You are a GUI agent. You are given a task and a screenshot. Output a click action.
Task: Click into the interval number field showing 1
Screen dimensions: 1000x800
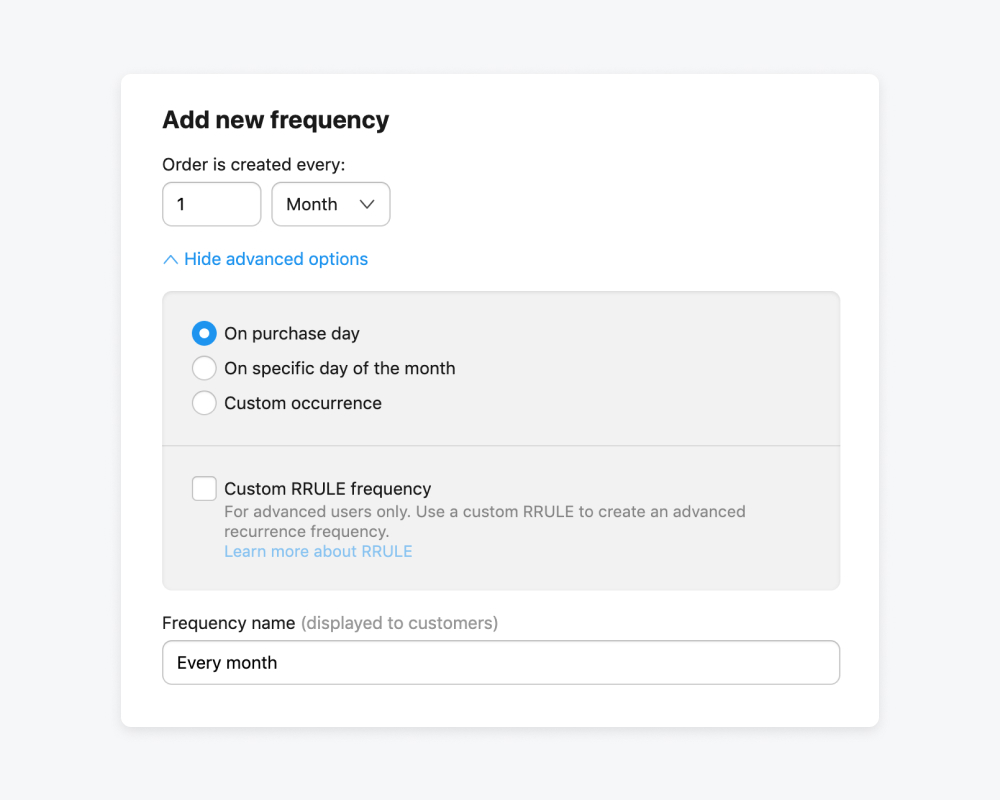tap(211, 204)
